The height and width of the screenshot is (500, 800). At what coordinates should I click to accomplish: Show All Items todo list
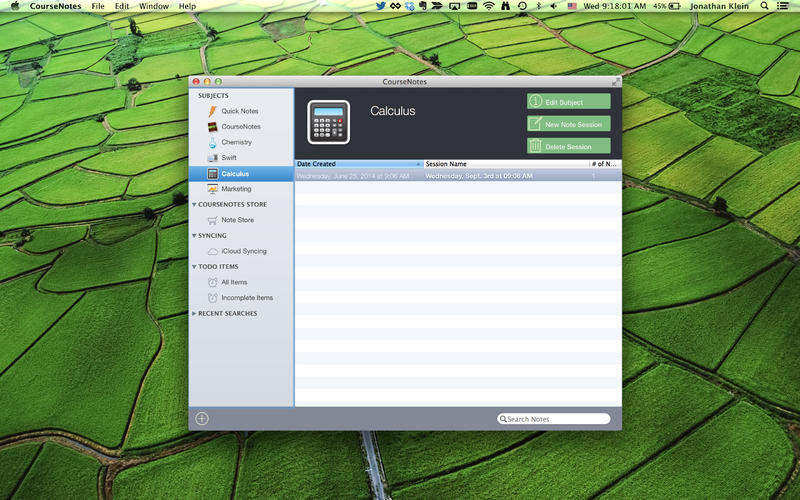pyautogui.click(x=233, y=282)
